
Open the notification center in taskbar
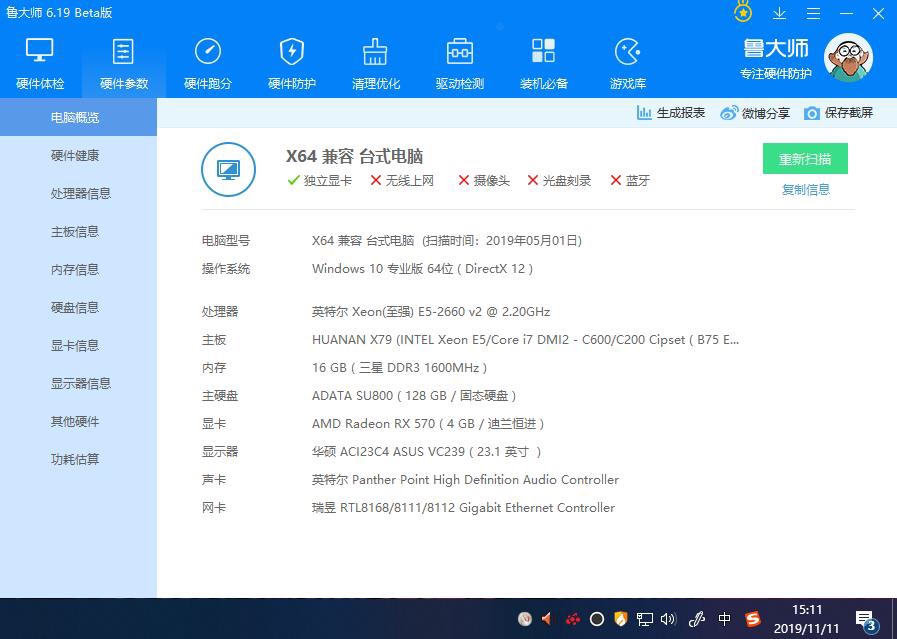click(866, 620)
